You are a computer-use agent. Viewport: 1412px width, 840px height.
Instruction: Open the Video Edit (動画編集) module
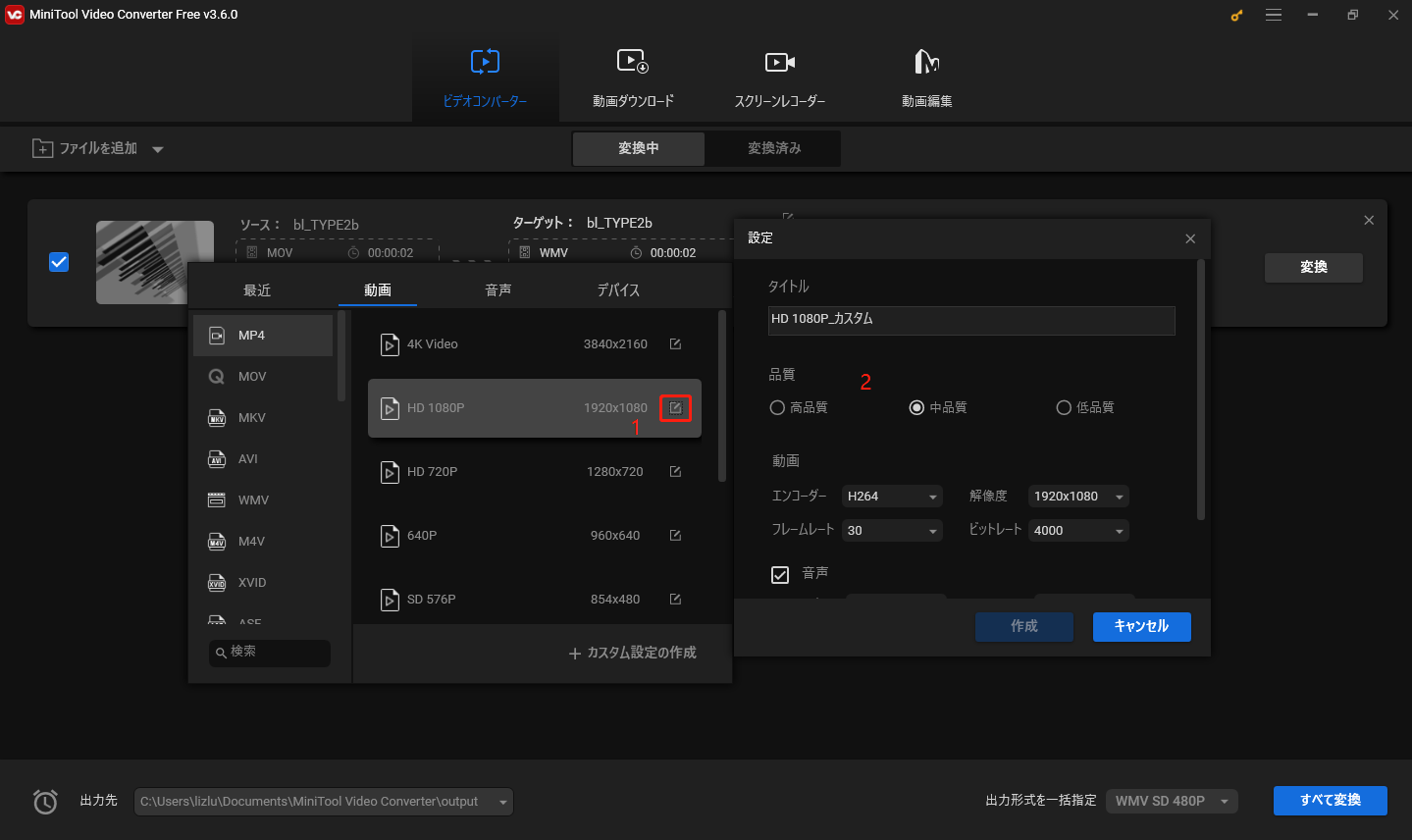(x=927, y=79)
